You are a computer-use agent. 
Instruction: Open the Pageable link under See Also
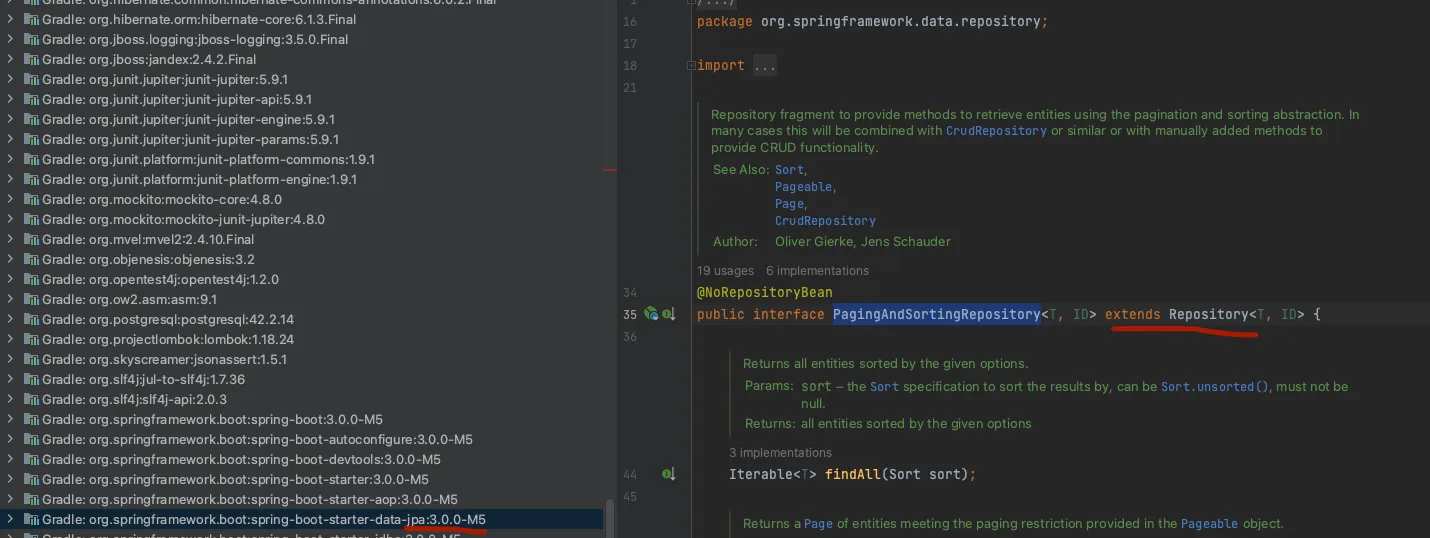click(x=803, y=187)
